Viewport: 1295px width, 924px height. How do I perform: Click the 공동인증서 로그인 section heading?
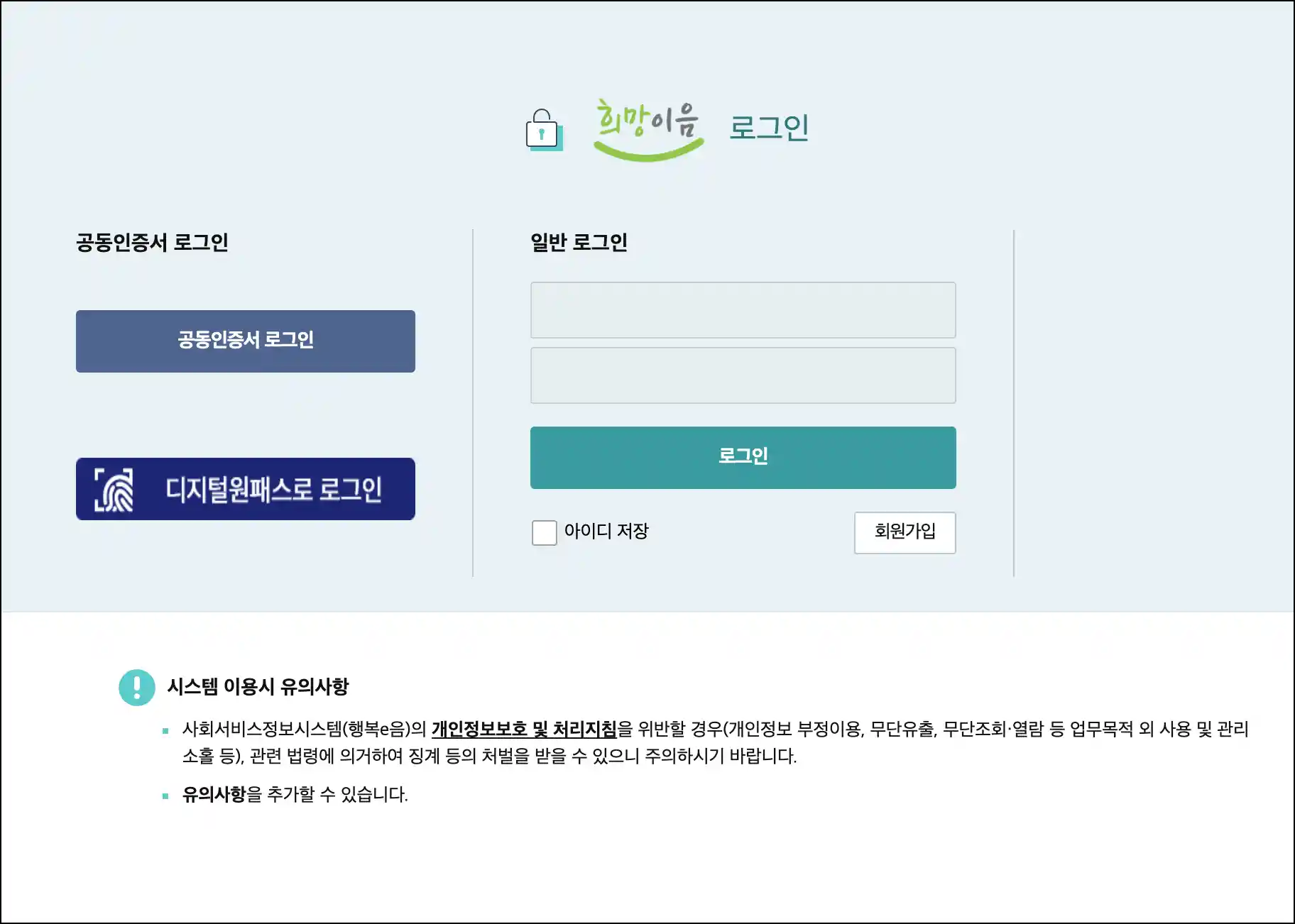(152, 243)
